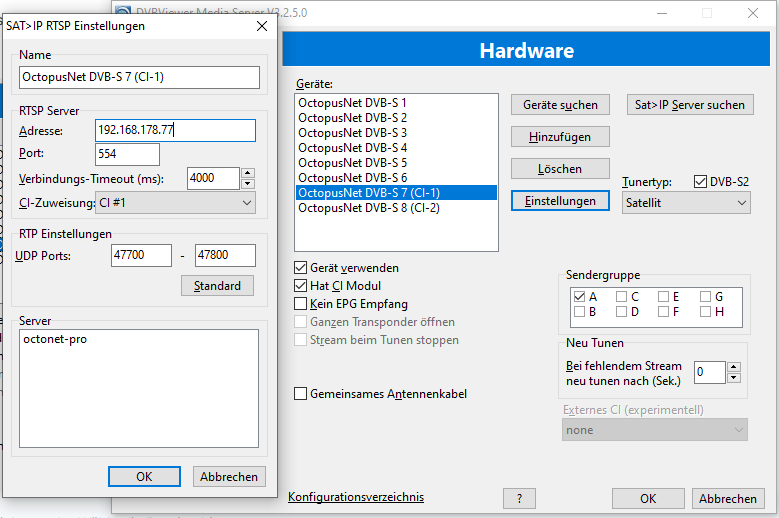Increase Verbindungs-Timeout with the up arrow
Screen dimensions: 779x518
coord(248,173)
